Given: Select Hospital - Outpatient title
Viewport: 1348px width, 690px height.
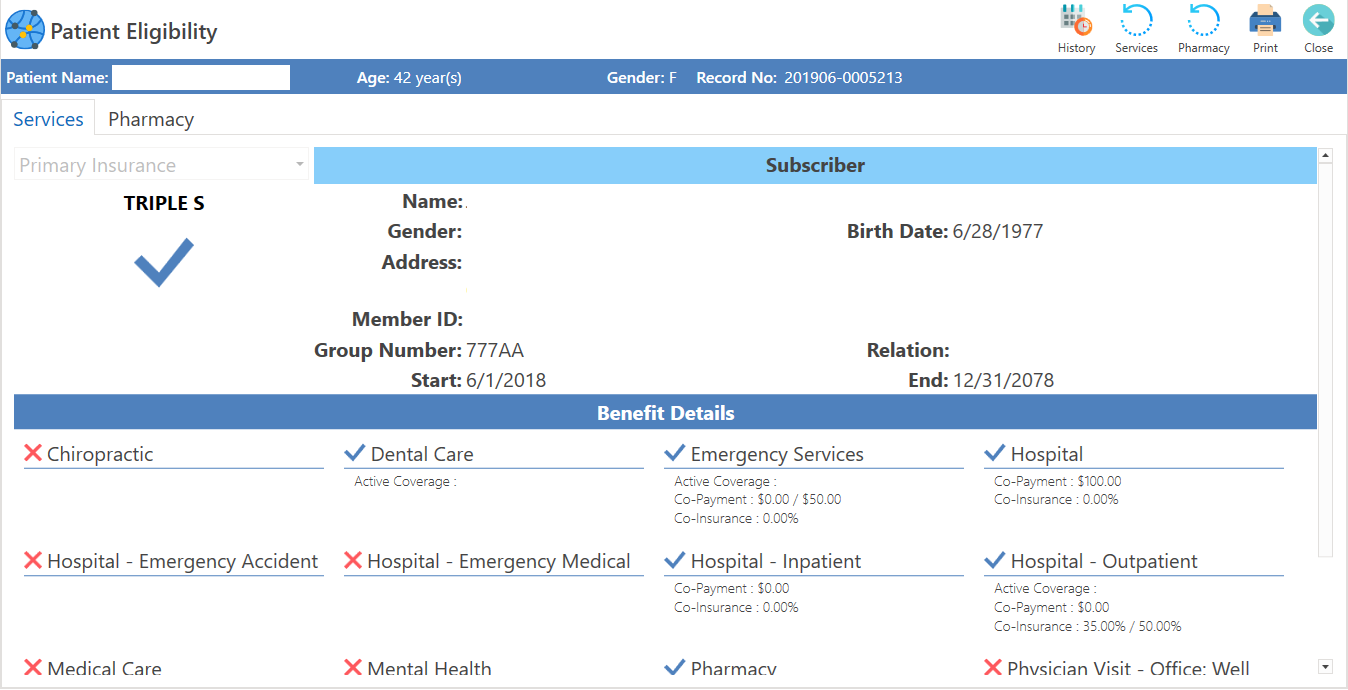Looking at the screenshot, I should coord(1104,561).
